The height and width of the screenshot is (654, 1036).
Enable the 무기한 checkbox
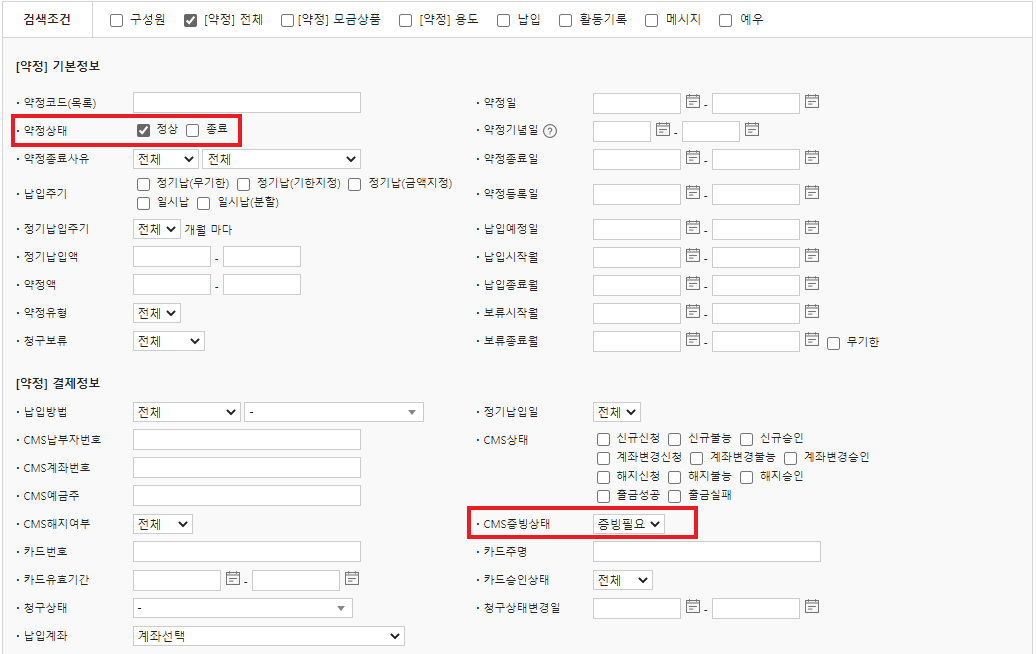click(x=834, y=343)
